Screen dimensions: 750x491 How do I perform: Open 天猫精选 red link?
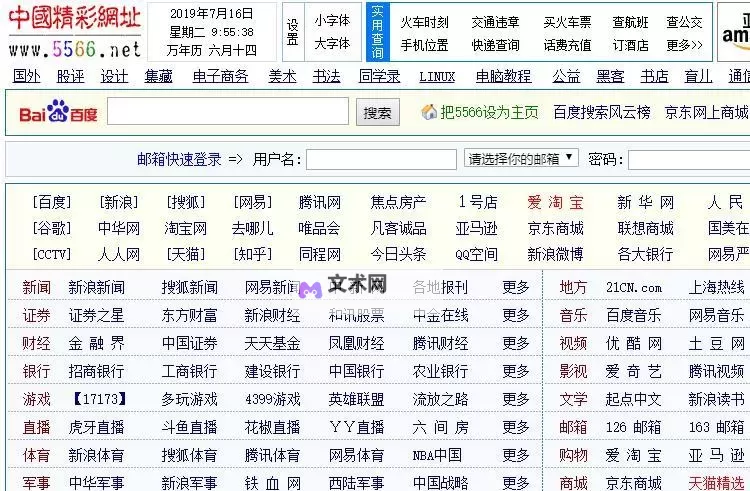717,483
